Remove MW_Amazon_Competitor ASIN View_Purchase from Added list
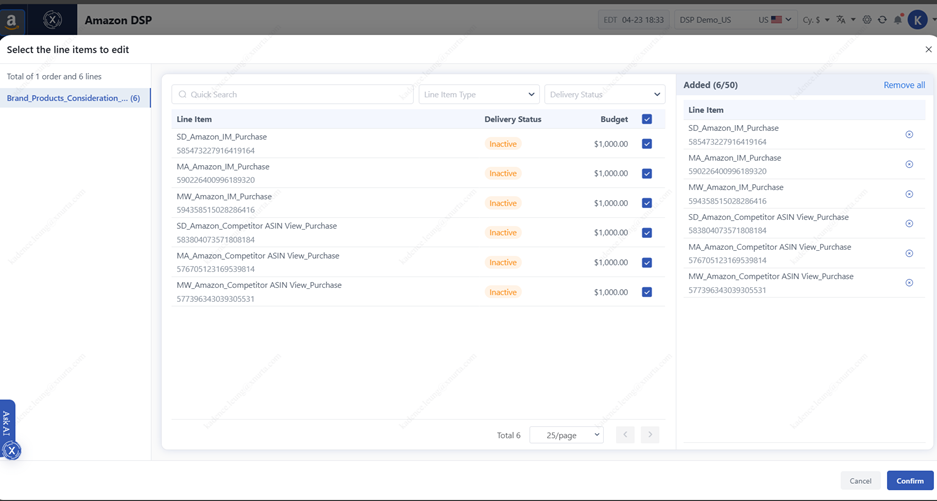This screenshot has width=937, height=501. pos(909,283)
